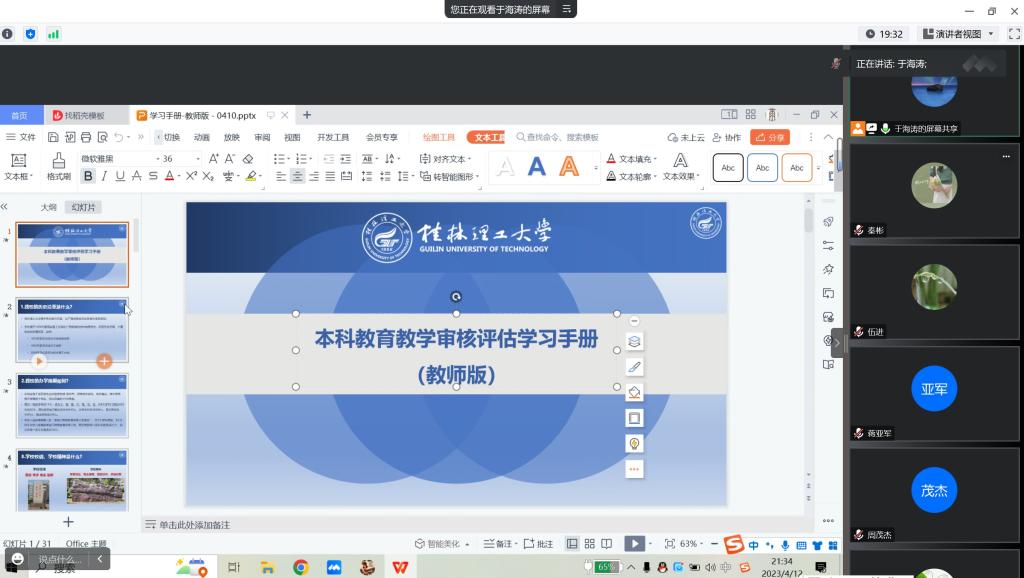The width and height of the screenshot is (1024, 578).
Task: Open the 动画 (Animation) ribbon tab
Action: tap(202, 138)
